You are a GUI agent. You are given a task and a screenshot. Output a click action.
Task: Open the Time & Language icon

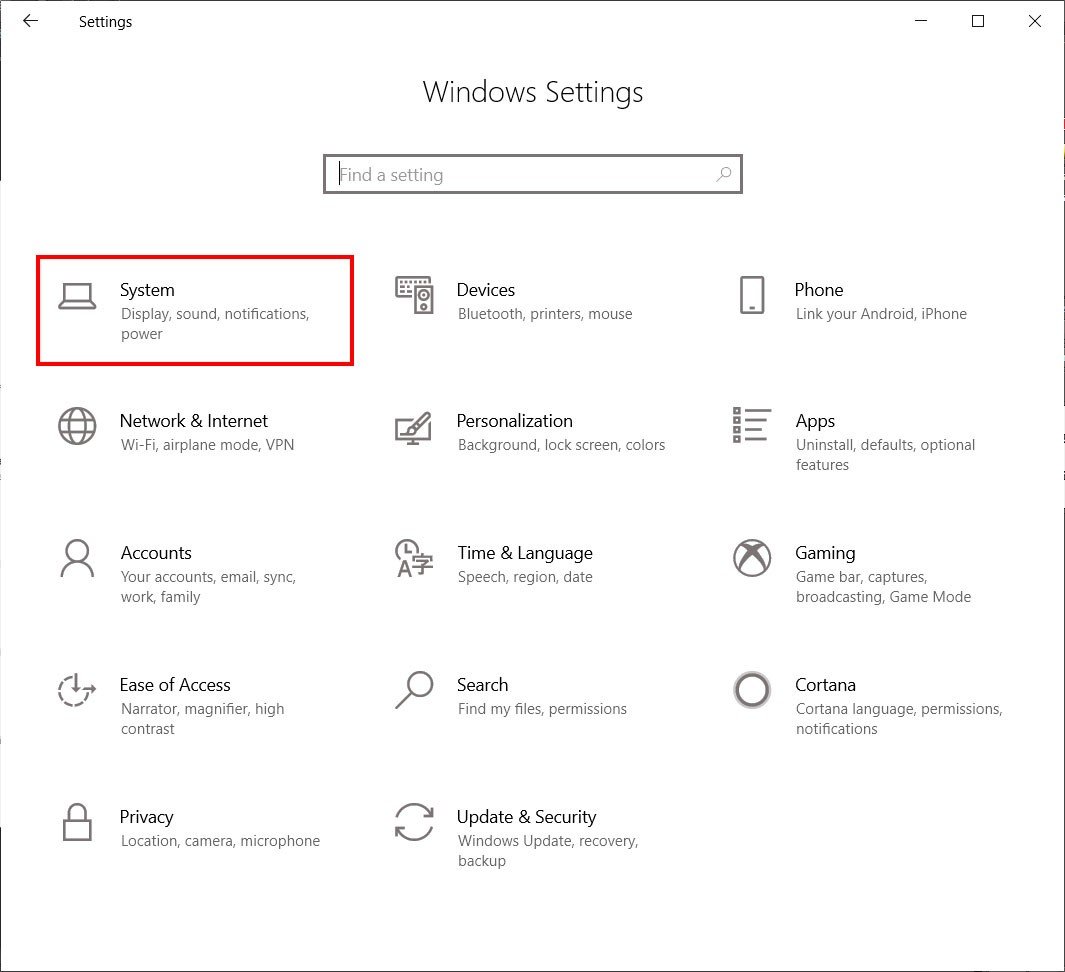coord(414,558)
